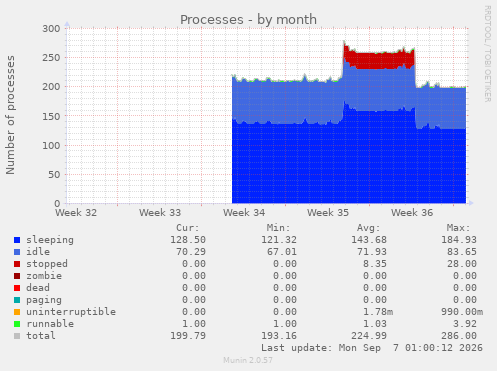Screen dimensions: 497x371
Task: Click the 'stopped' legend label
Action: 47,264
